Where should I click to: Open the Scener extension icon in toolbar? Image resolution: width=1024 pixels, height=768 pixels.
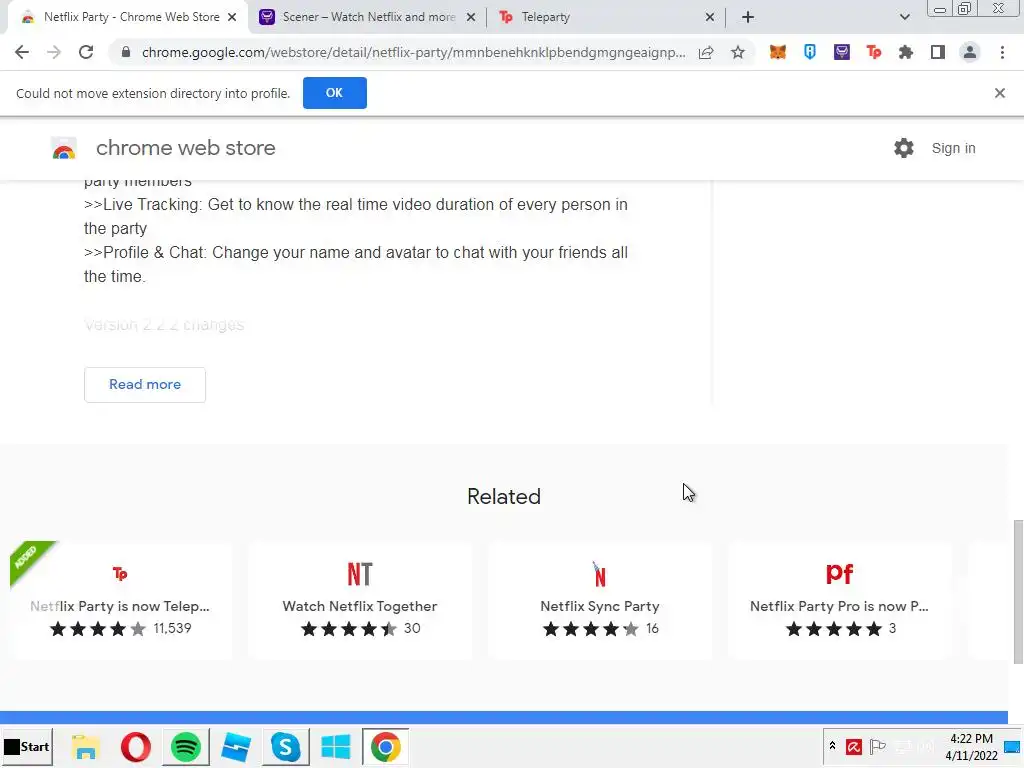(x=842, y=52)
